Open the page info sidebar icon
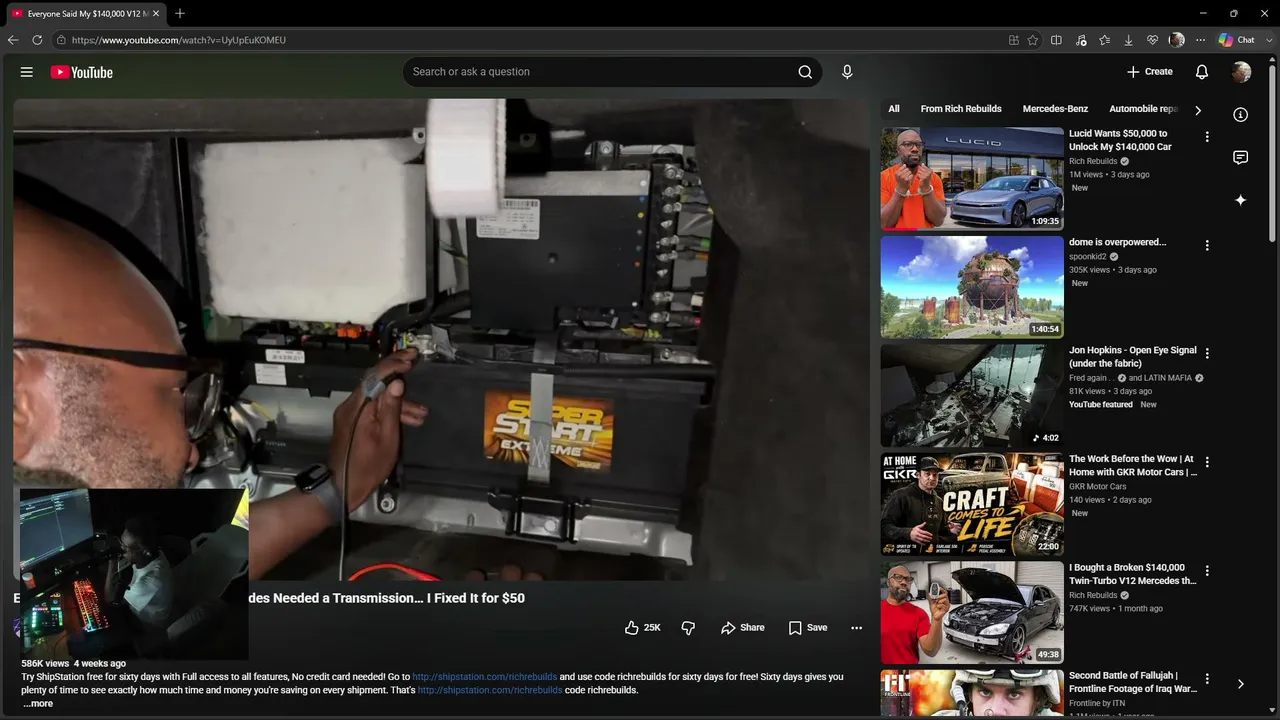Image resolution: width=1280 pixels, height=720 pixels. 1241,115
